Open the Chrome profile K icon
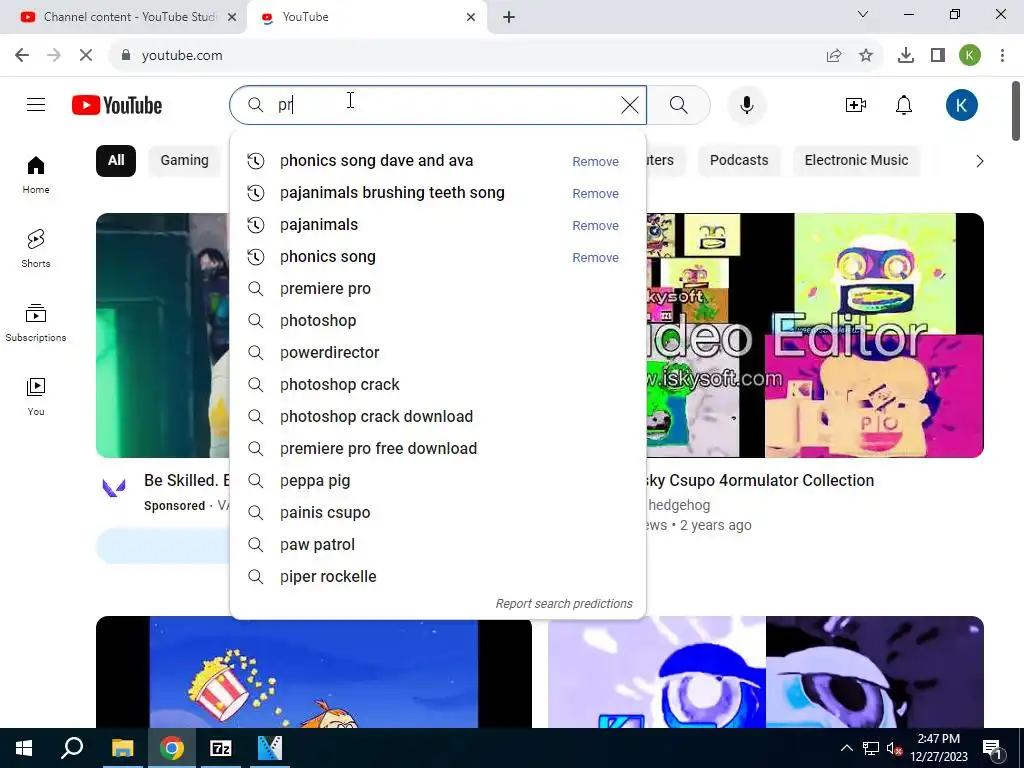Viewport: 1024px width, 768px height. (970, 56)
